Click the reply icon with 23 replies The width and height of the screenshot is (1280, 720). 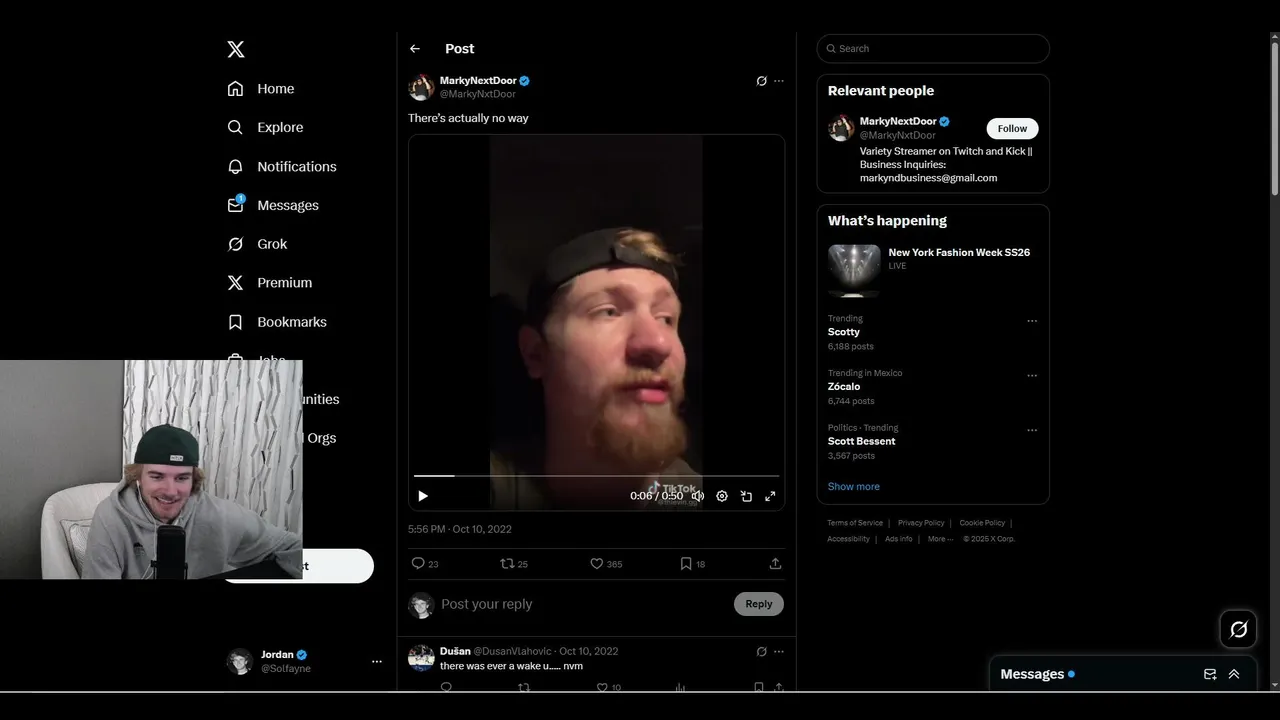425,564
